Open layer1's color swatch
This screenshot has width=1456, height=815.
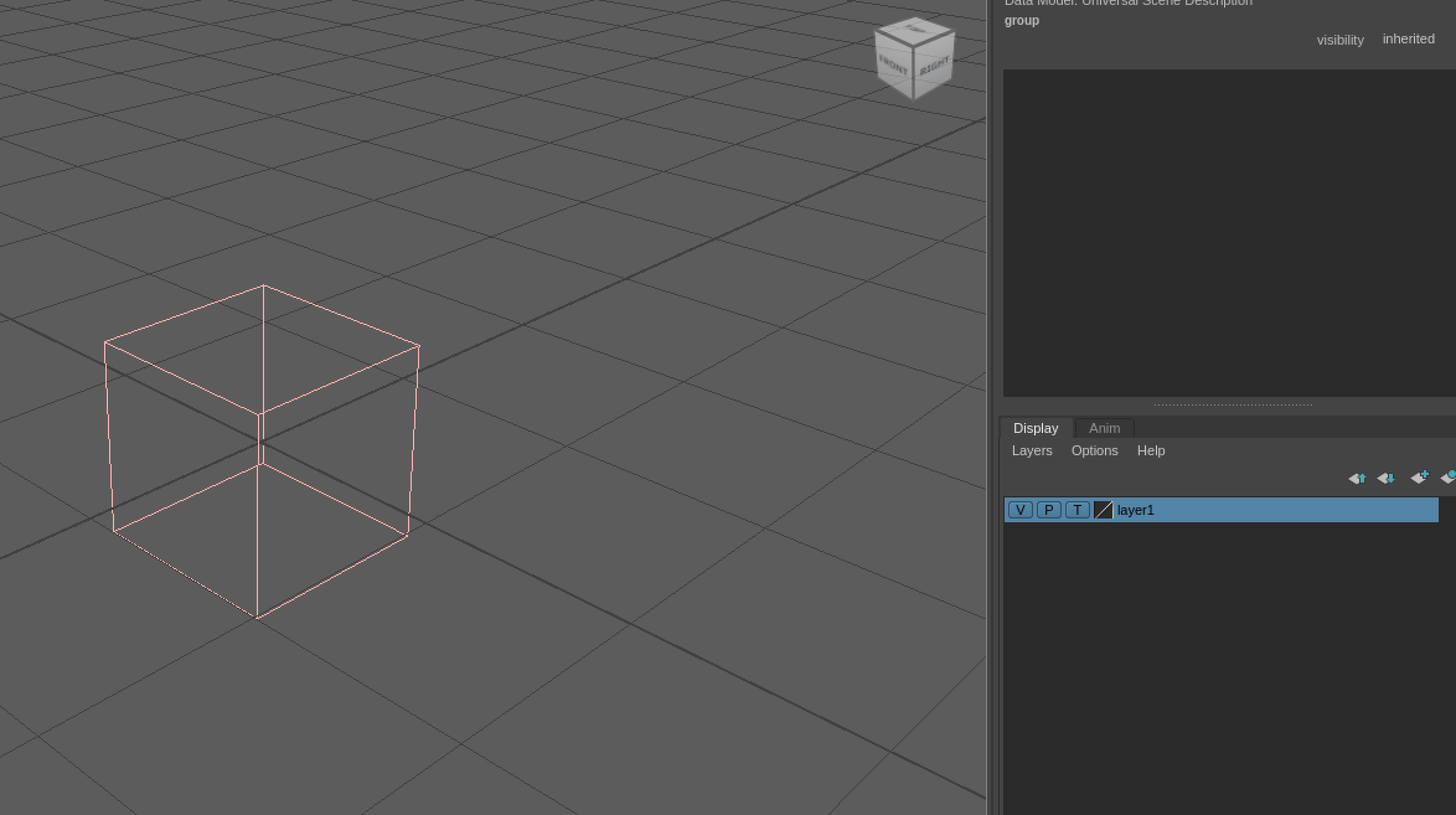[x=1103, y=510]
